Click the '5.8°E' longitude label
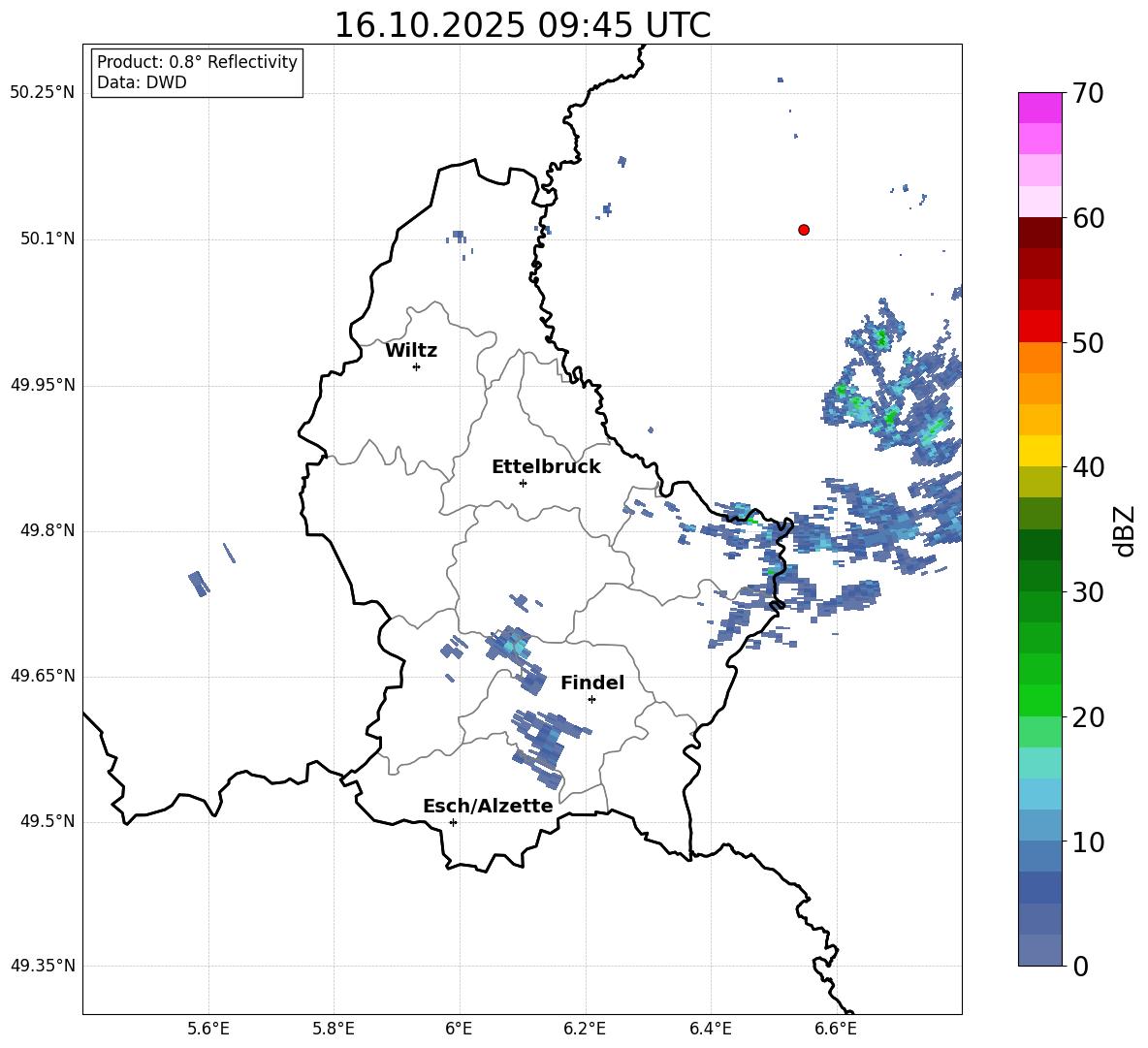The height and width of the screenshot is (1048, 1148). click(334, 1029)
